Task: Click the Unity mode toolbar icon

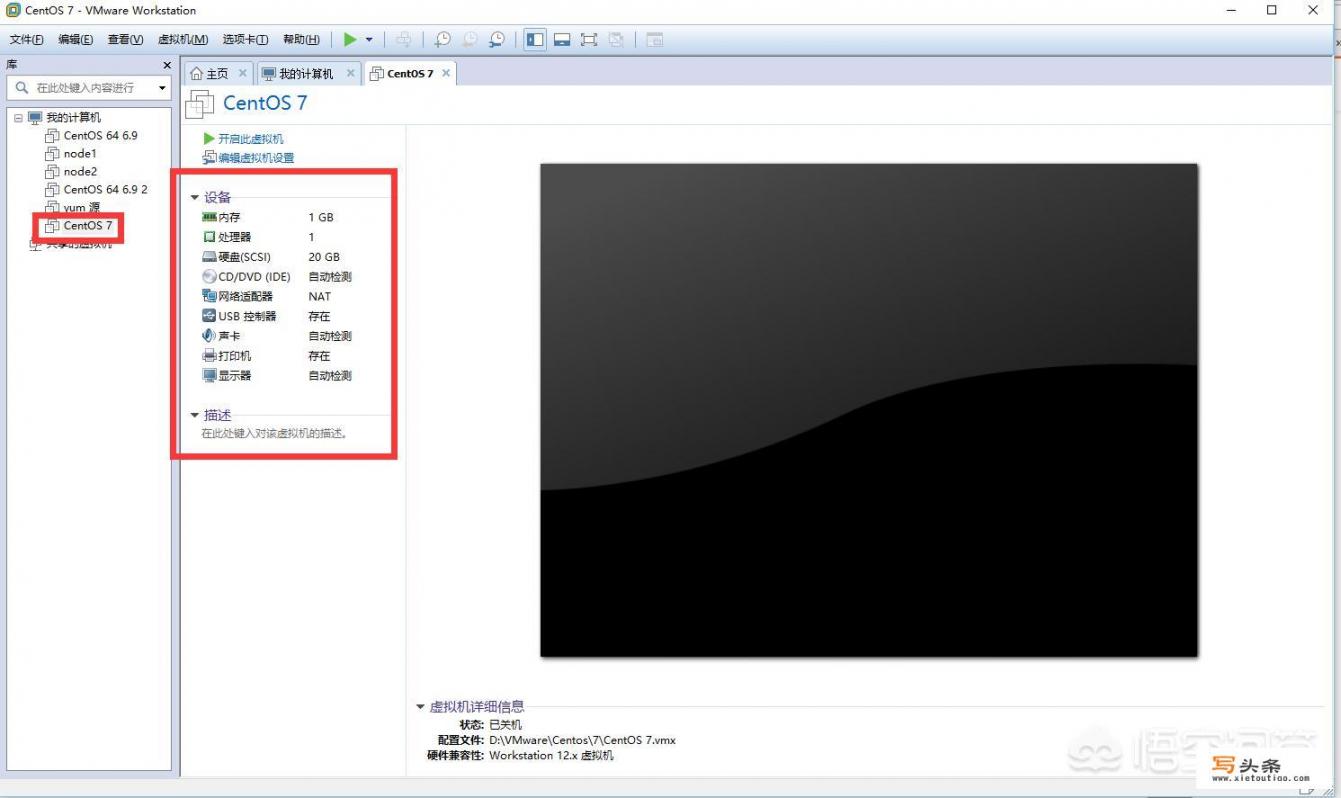Action: pyautogui.click(x=616, y=40)
